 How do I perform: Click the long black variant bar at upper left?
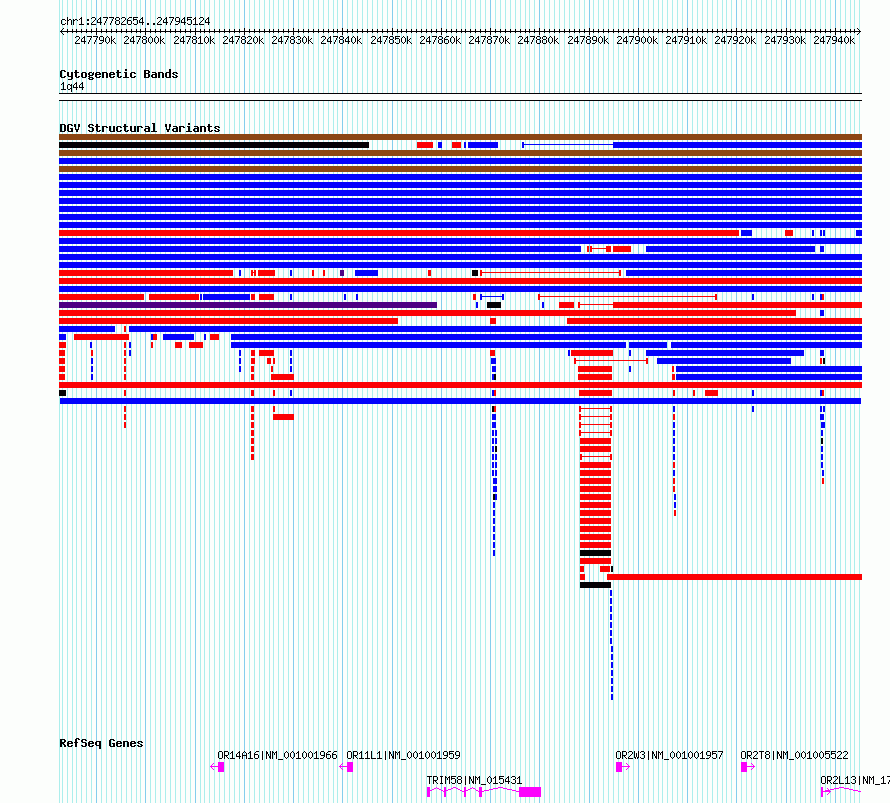214,145
